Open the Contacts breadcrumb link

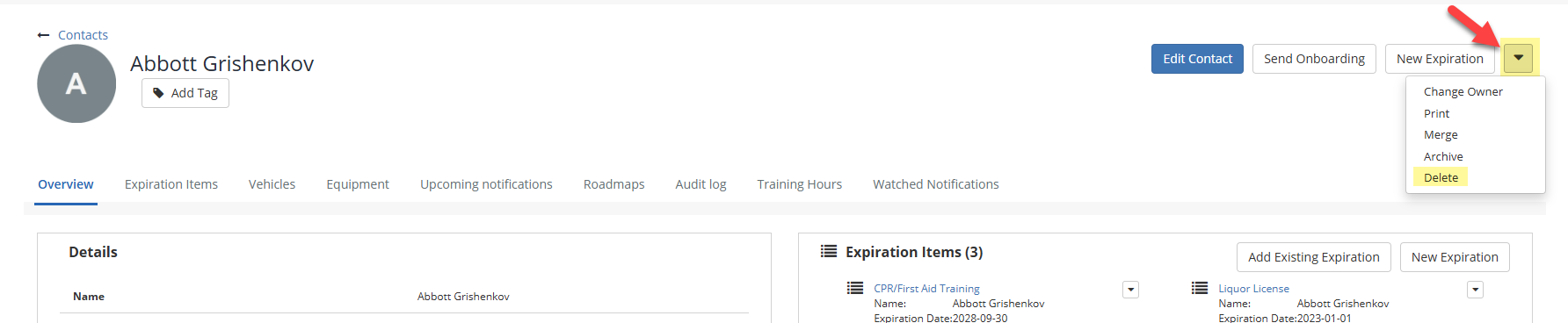pos(83,35)
